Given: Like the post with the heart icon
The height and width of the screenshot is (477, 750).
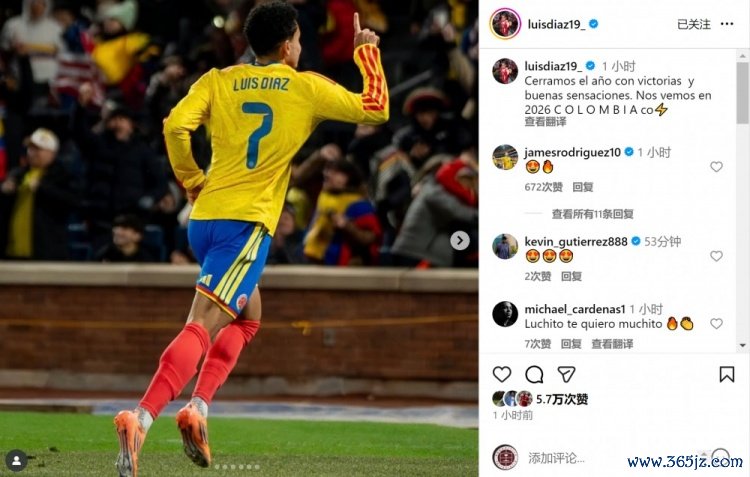Looking at the screenshot, I should point(502,374).
